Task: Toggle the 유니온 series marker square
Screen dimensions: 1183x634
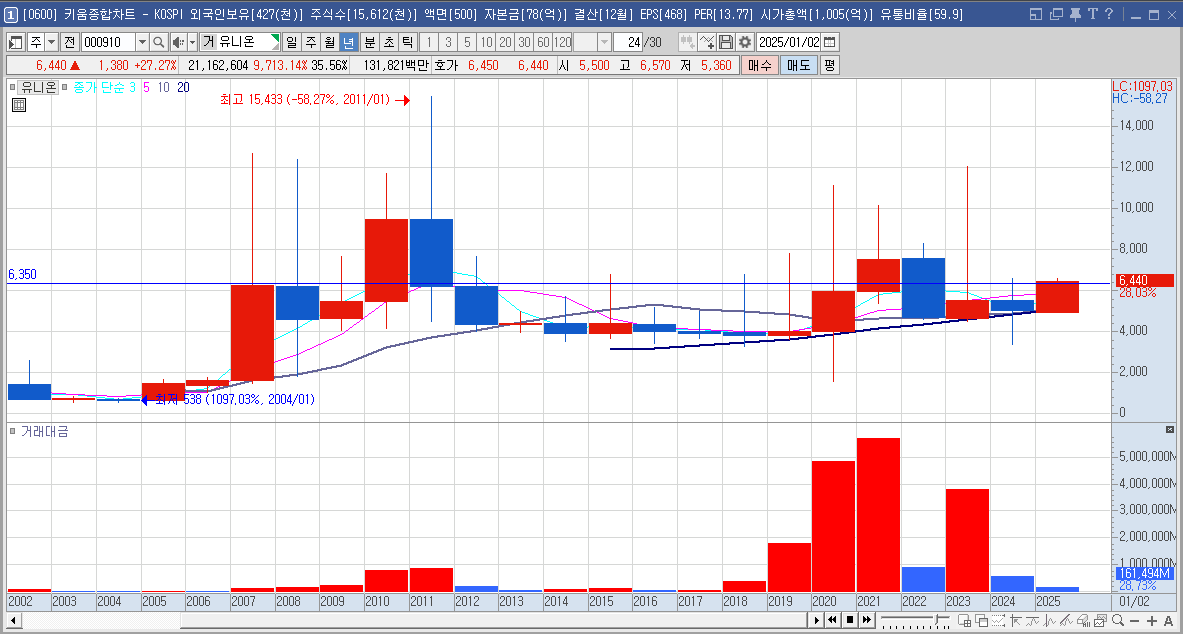Action: [x=14, y=88]
